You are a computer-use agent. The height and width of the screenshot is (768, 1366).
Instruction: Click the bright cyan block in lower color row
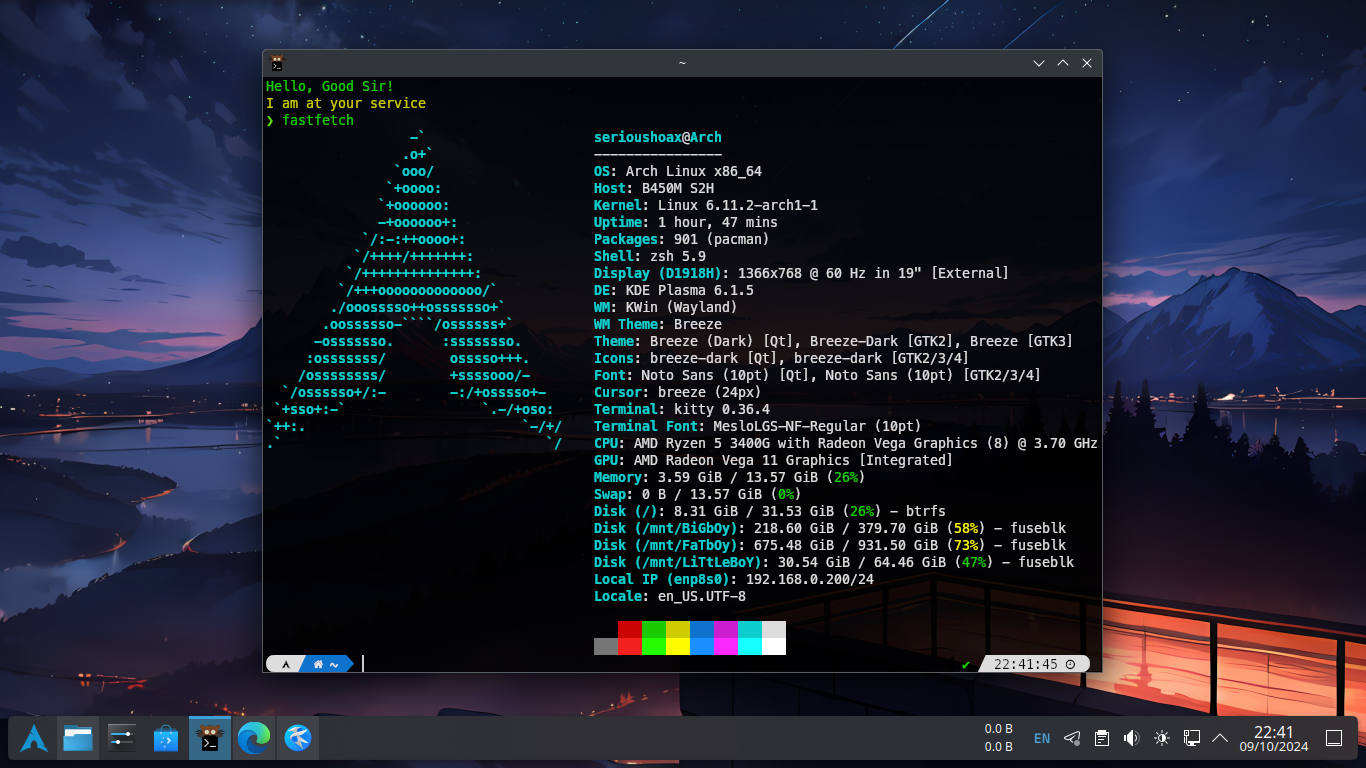tap(750, 646)
